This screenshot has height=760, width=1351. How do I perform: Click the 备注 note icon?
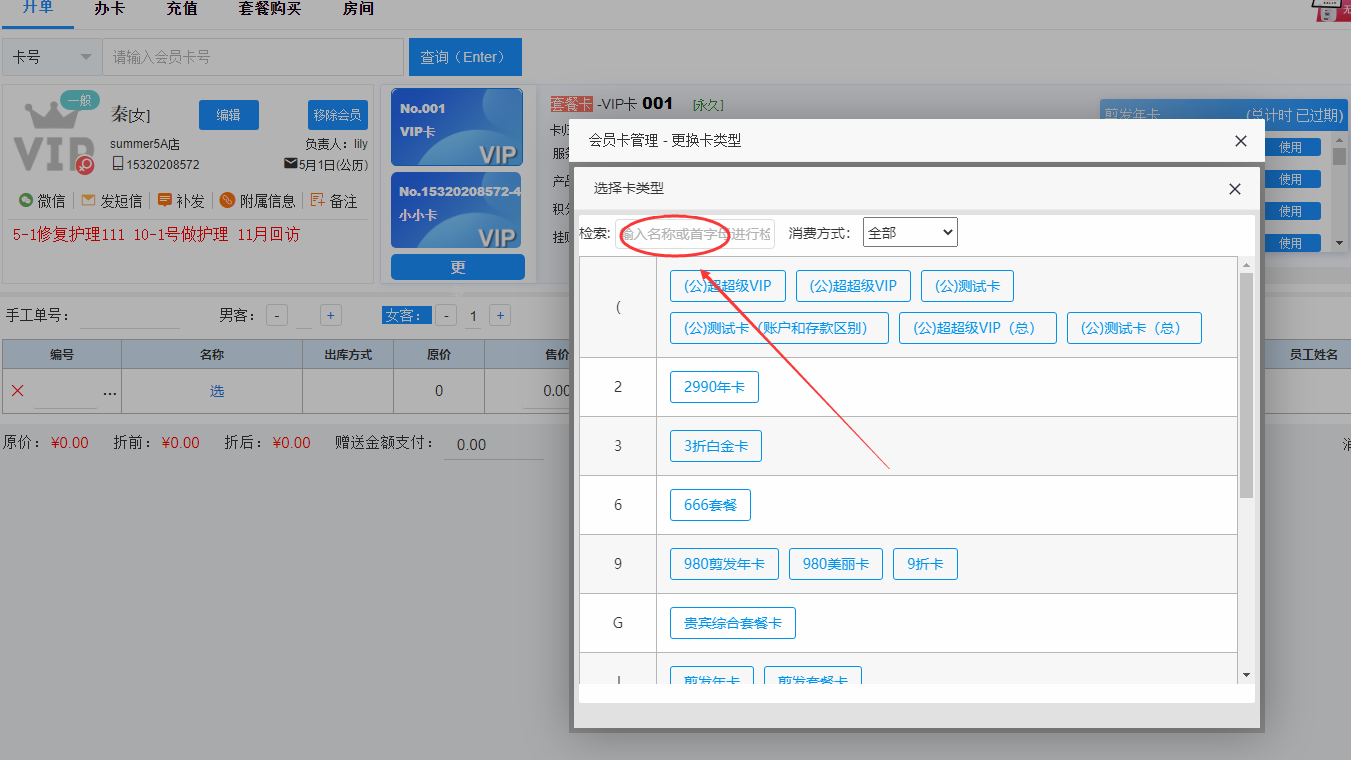318,200
